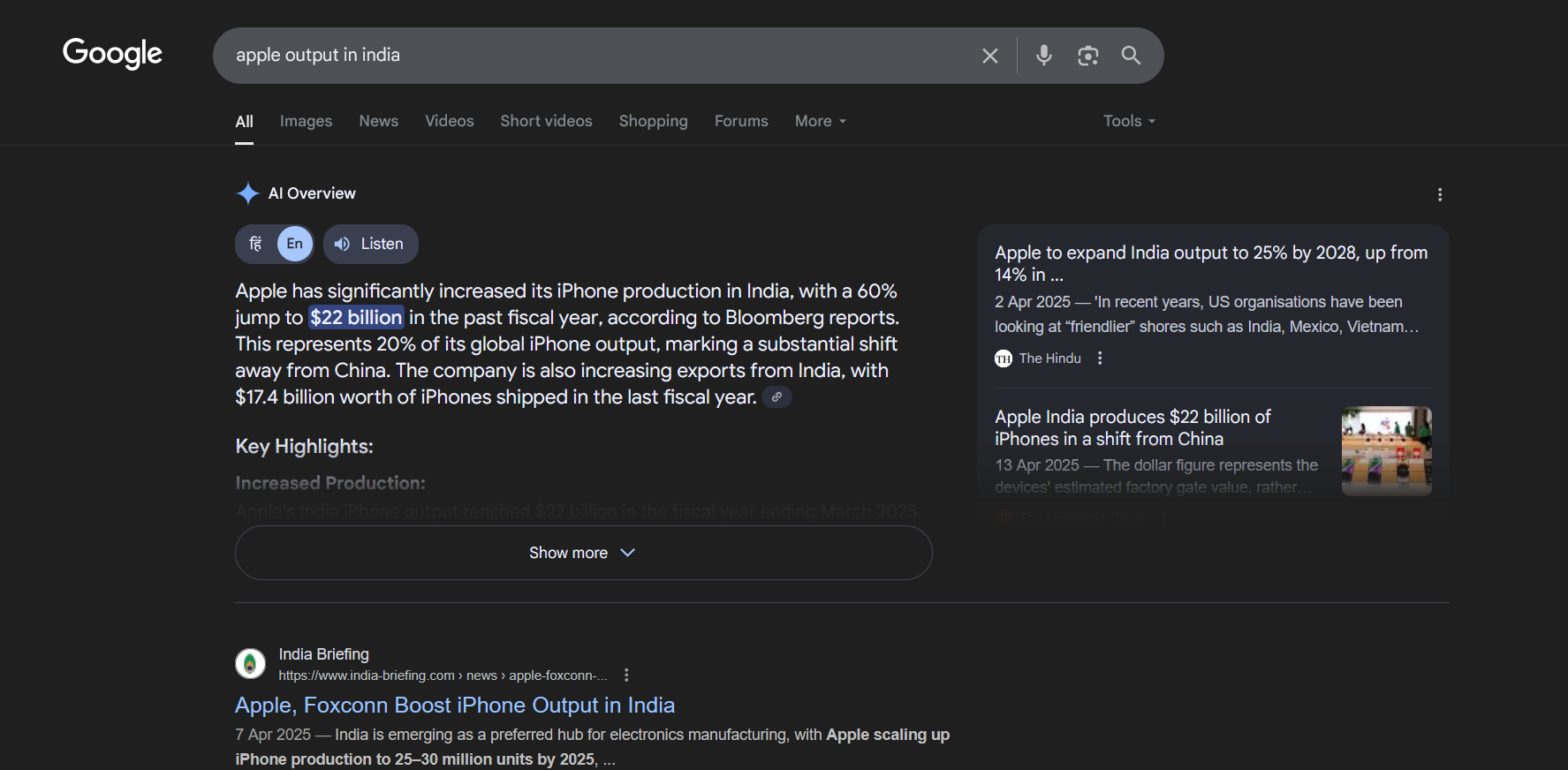The image size is (1568, 770).
Task: Expand AI Overview with Show more
Action: pos(583,553)
